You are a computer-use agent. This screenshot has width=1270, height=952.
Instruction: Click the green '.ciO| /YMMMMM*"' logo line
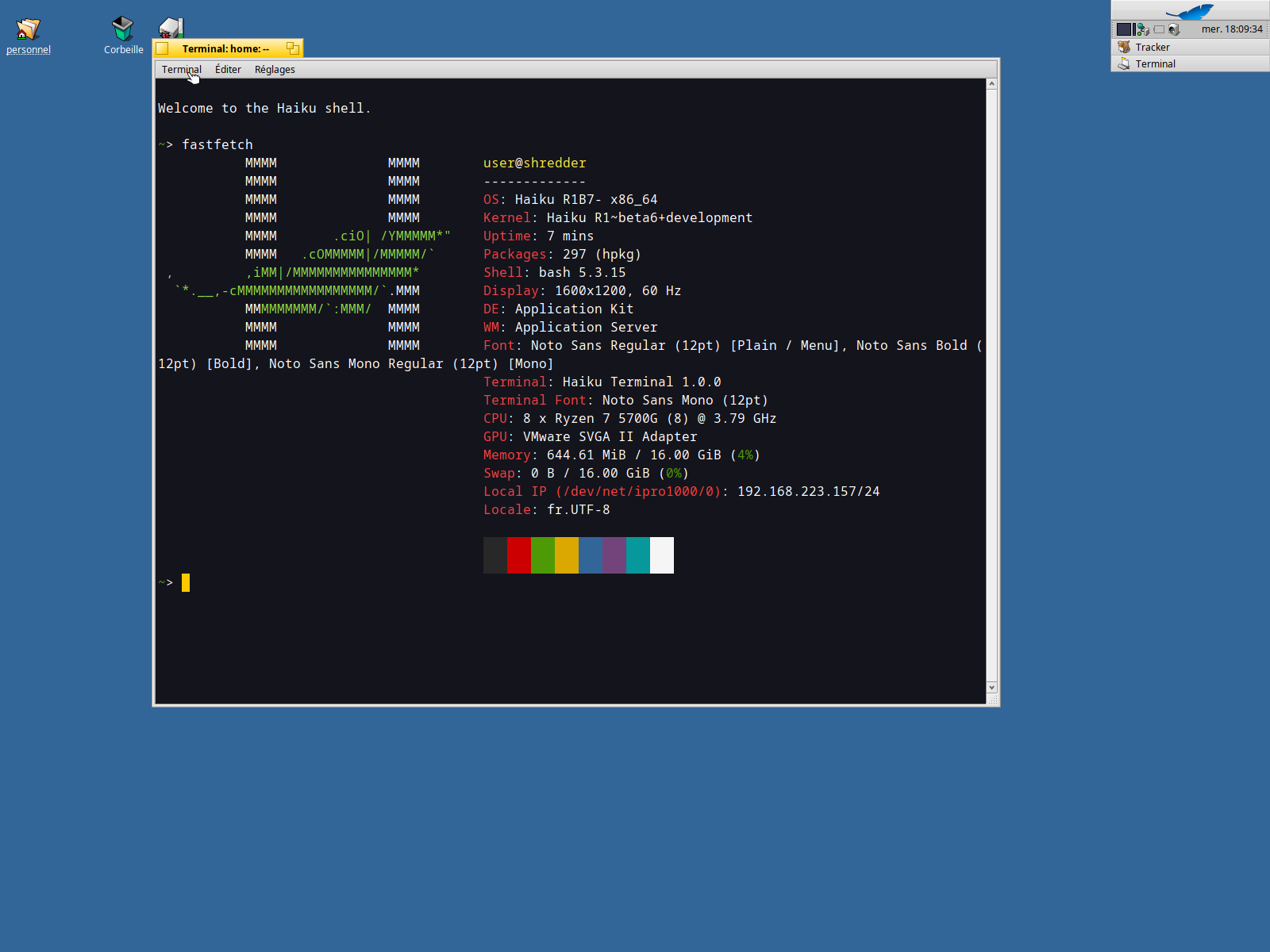click(x=392, y=236)
